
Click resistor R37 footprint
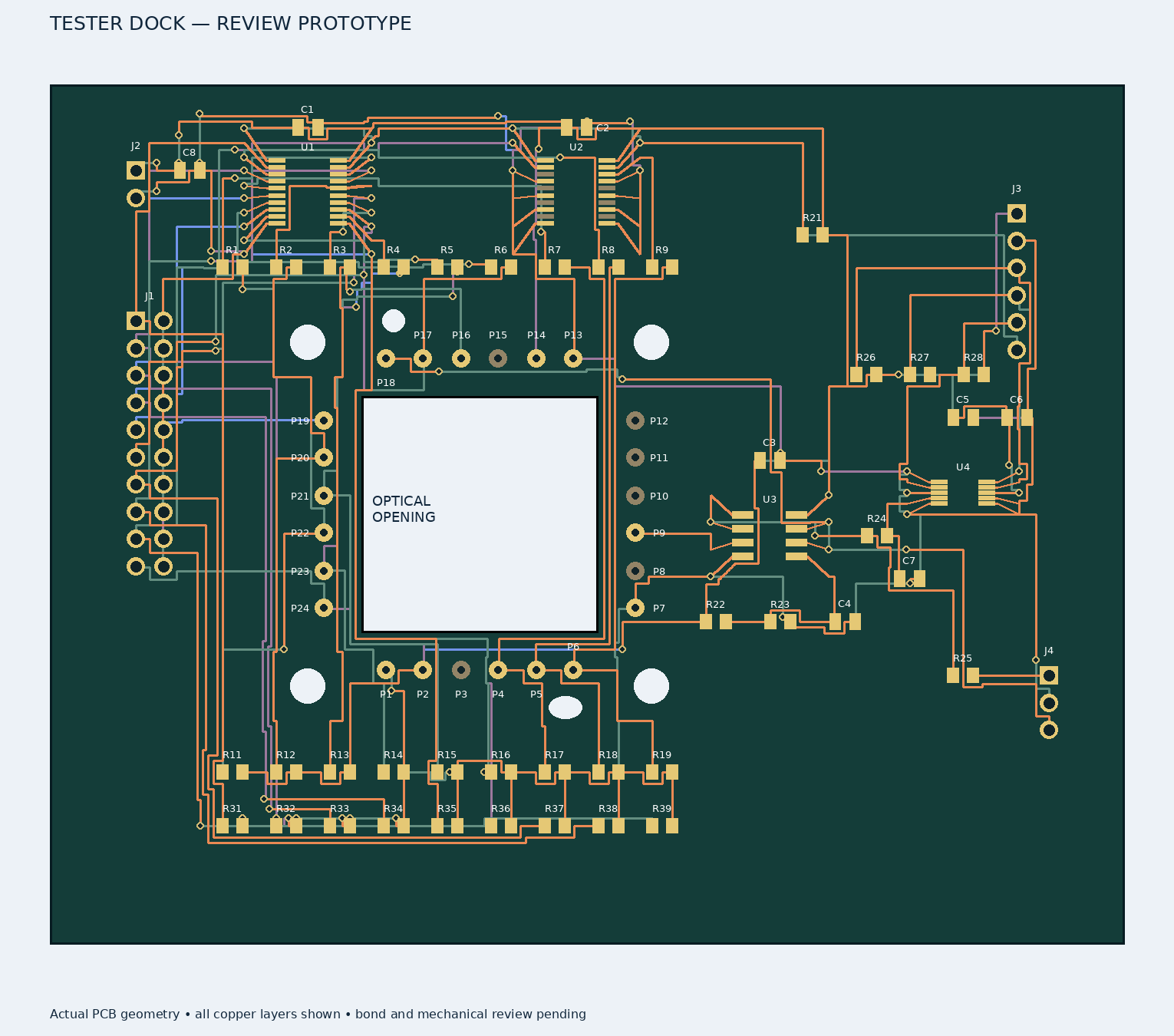pos(555,826)
